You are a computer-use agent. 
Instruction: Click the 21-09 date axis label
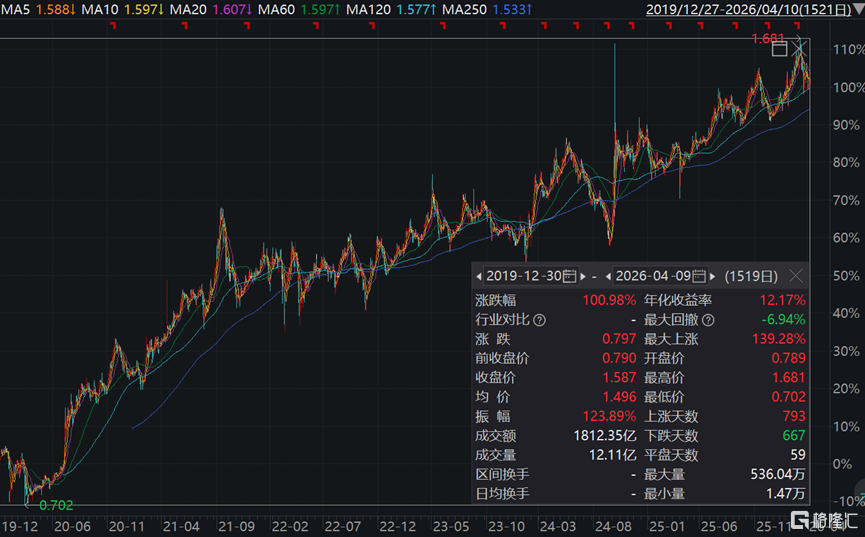click(x=236, y=527)
